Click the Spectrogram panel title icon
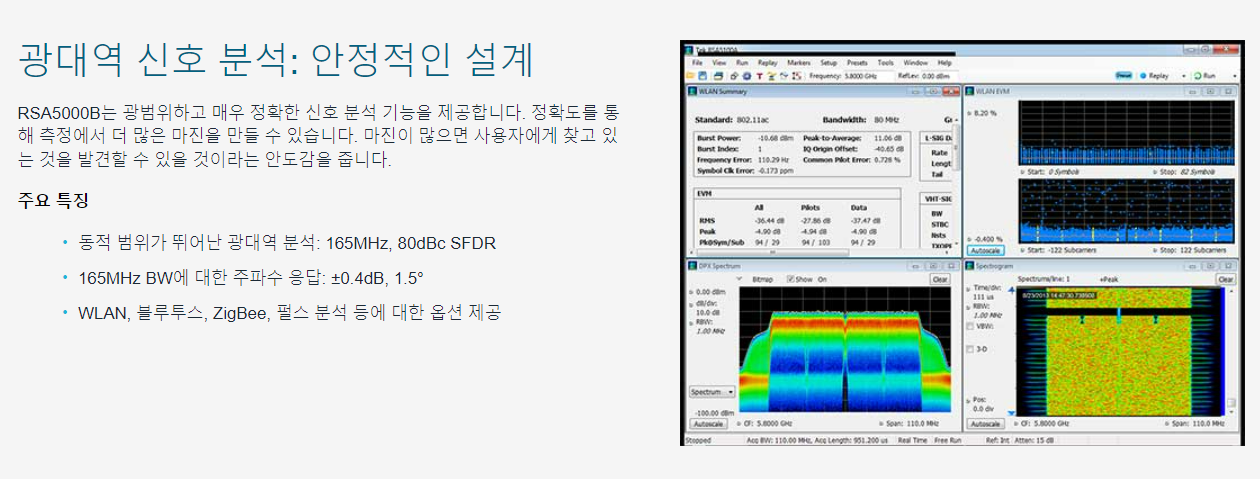Image resolution: width=1260 pixels, height=479 pixels. click(970, 266)
